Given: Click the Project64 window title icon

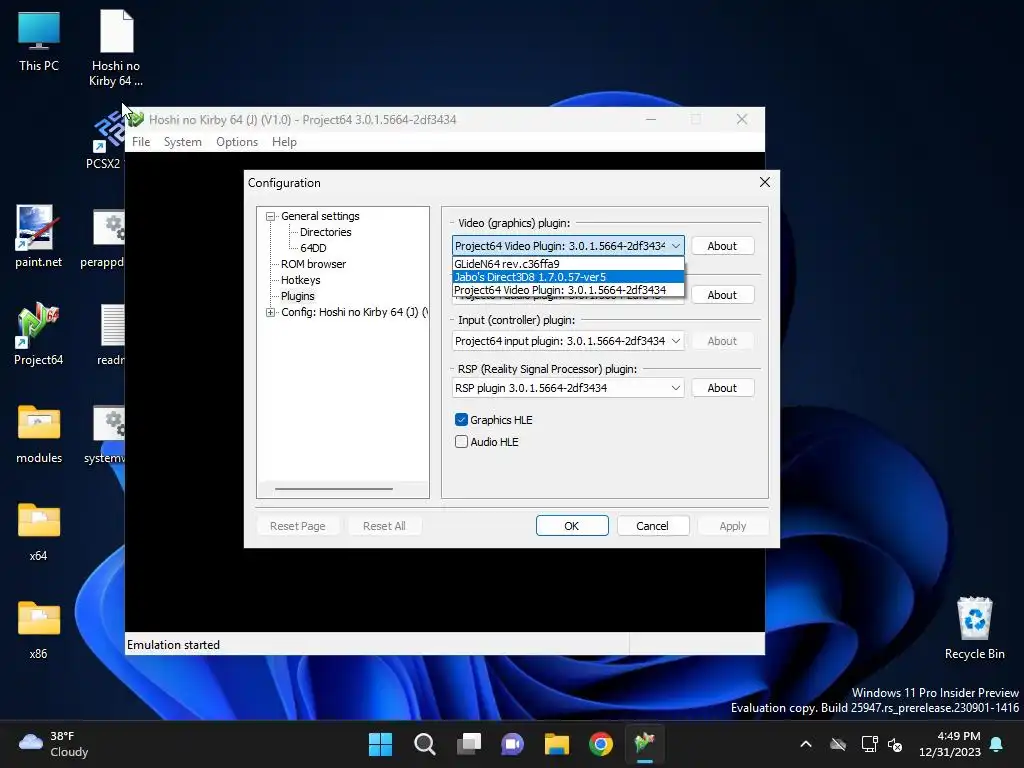Looking at the screenshot, I should (x=135, y=120).
